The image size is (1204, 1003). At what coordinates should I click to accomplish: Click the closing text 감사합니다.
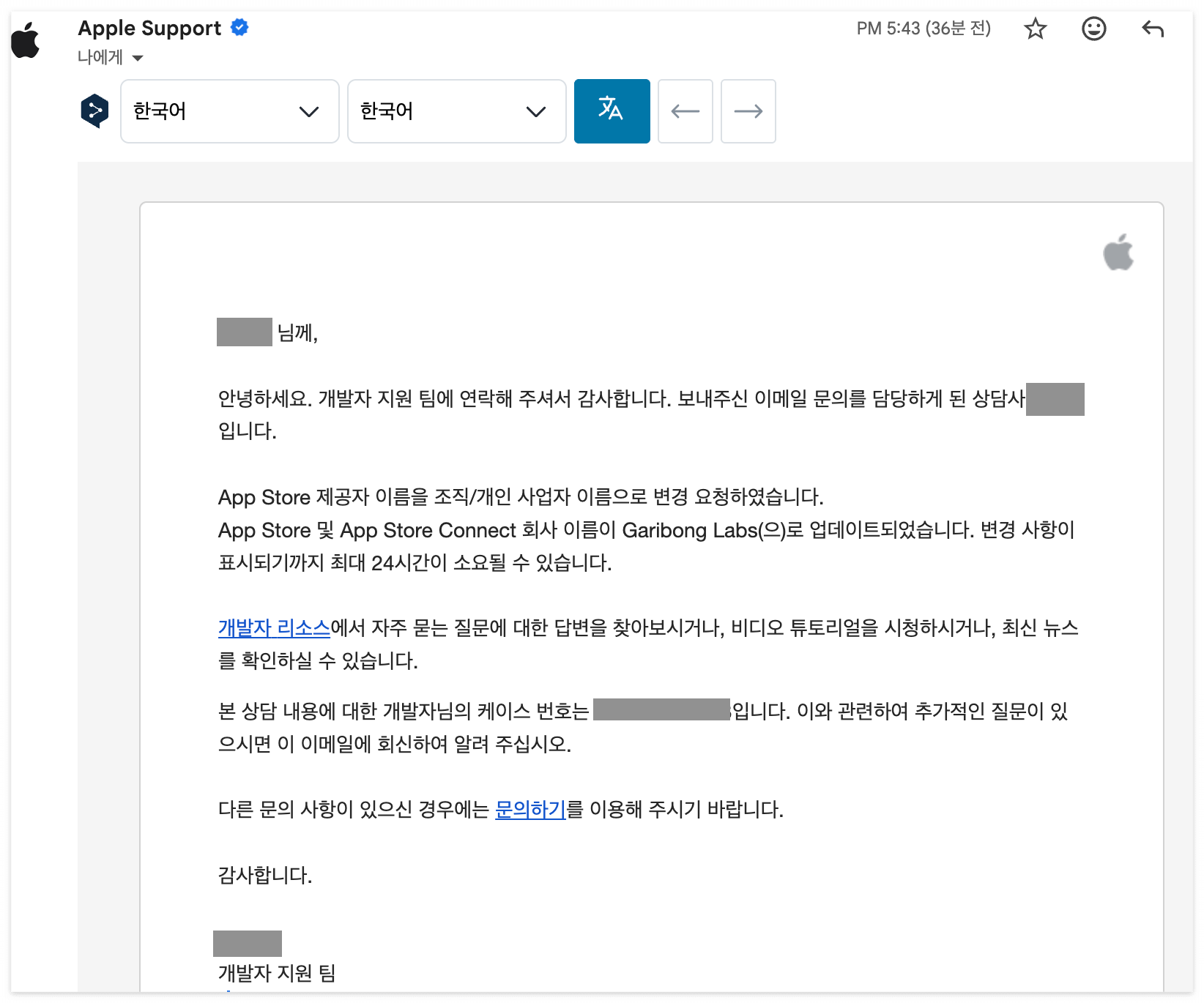pyautogui.click(x=265, y=875)
